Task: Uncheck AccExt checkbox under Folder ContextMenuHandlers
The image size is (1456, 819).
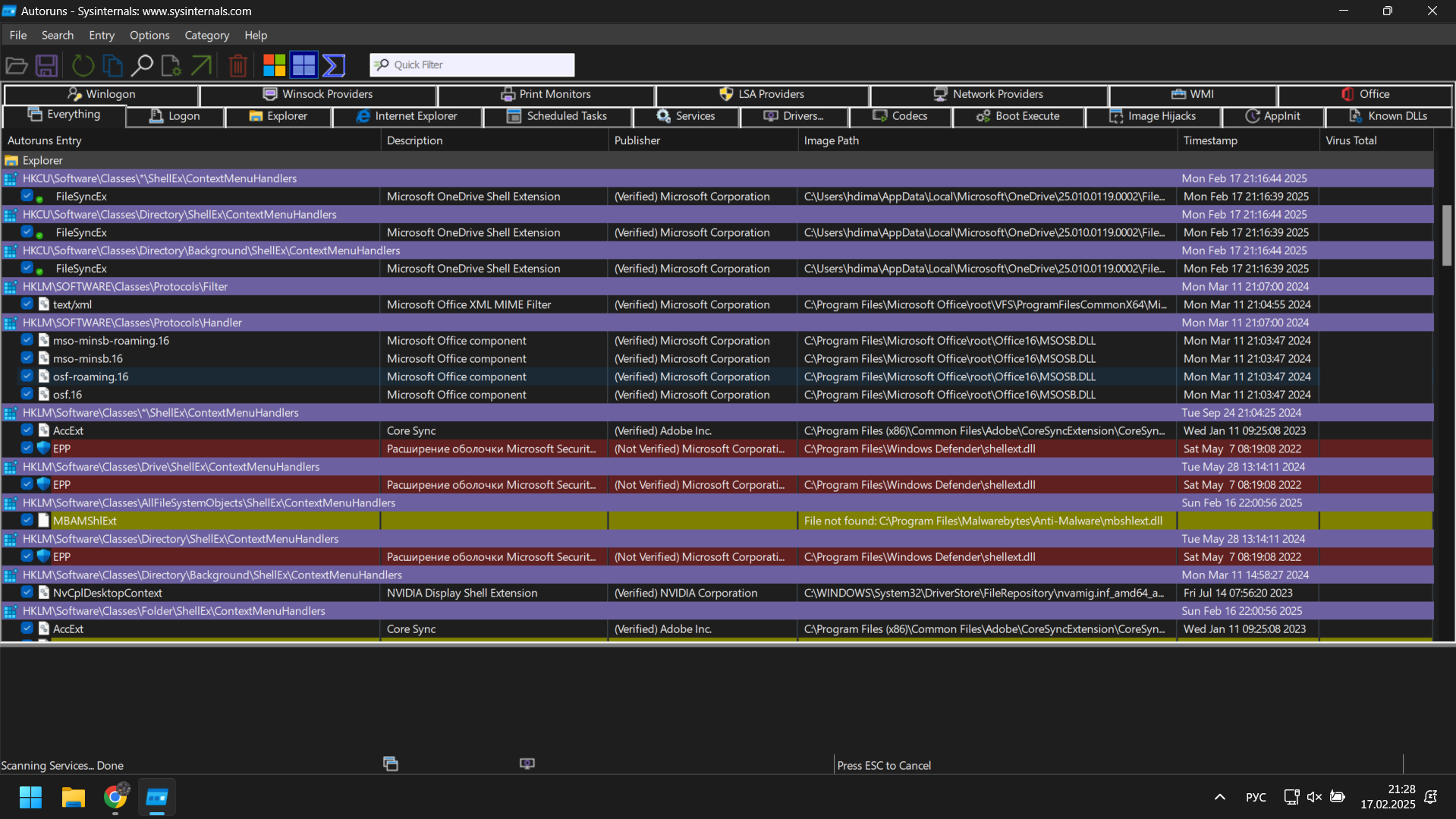Action: 27,628
